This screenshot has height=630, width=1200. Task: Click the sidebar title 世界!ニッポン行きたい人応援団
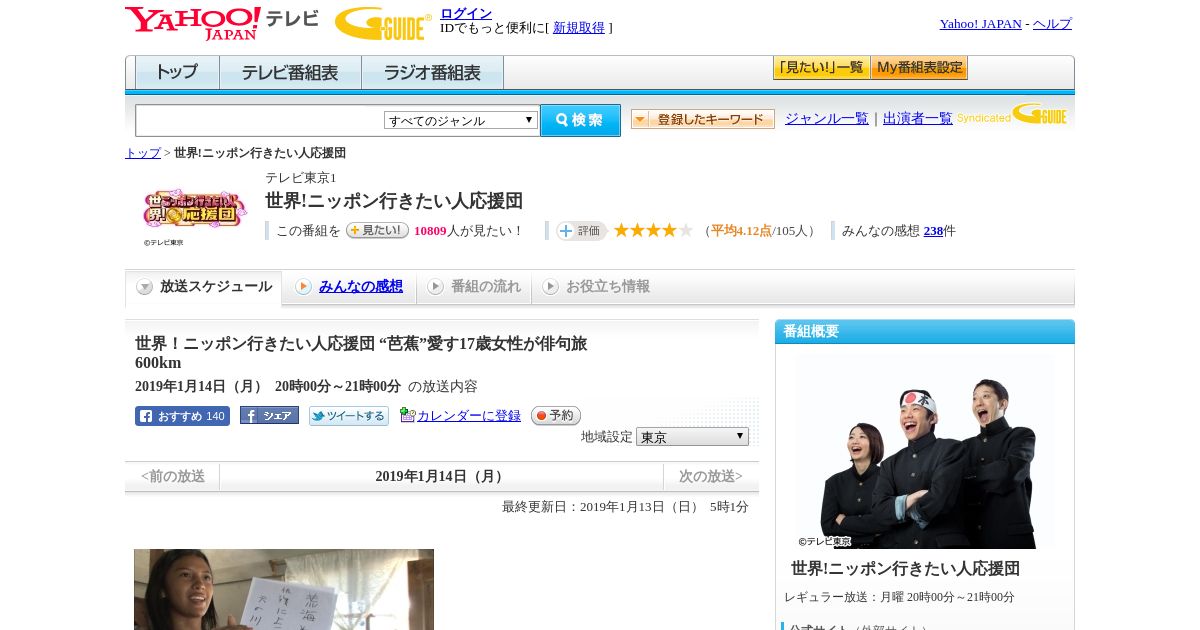click(906, 568)
